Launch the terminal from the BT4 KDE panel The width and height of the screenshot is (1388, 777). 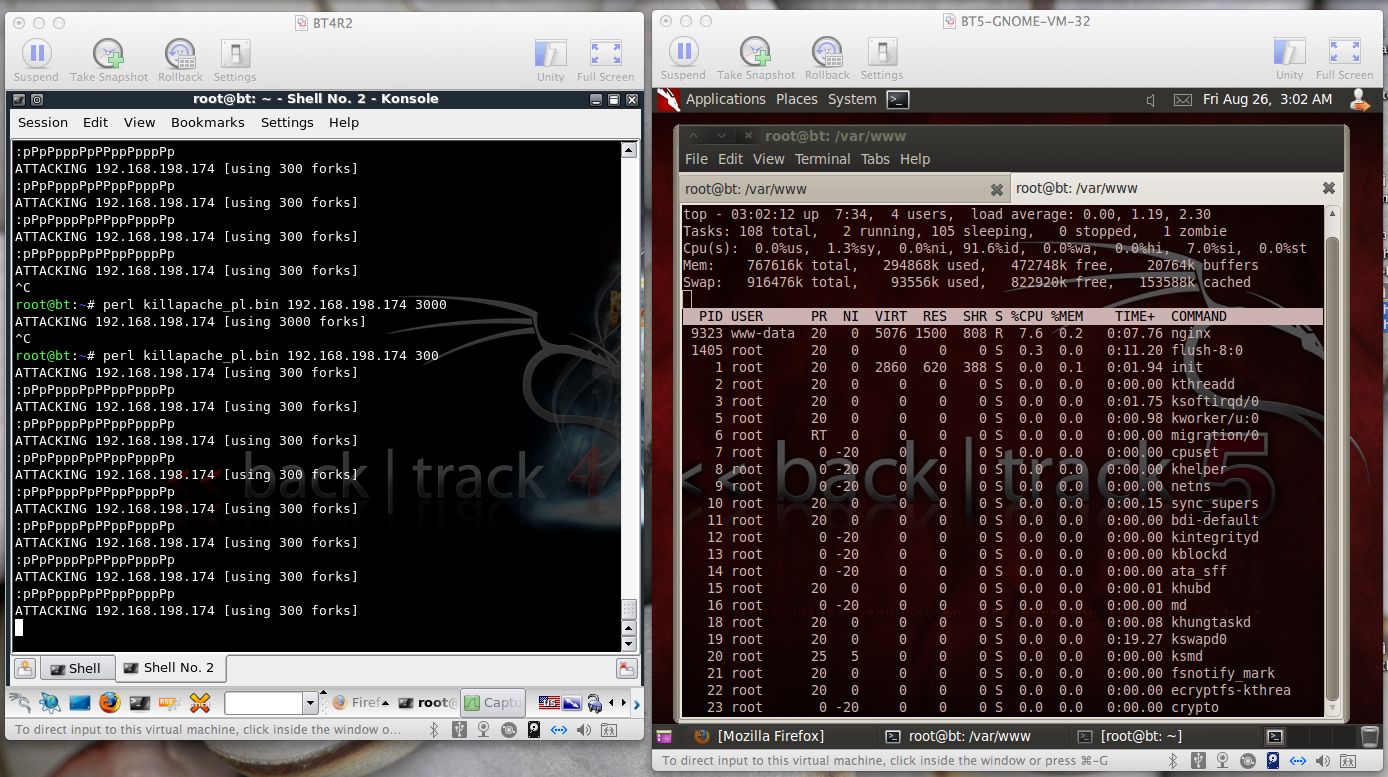(x=140, y=702)
